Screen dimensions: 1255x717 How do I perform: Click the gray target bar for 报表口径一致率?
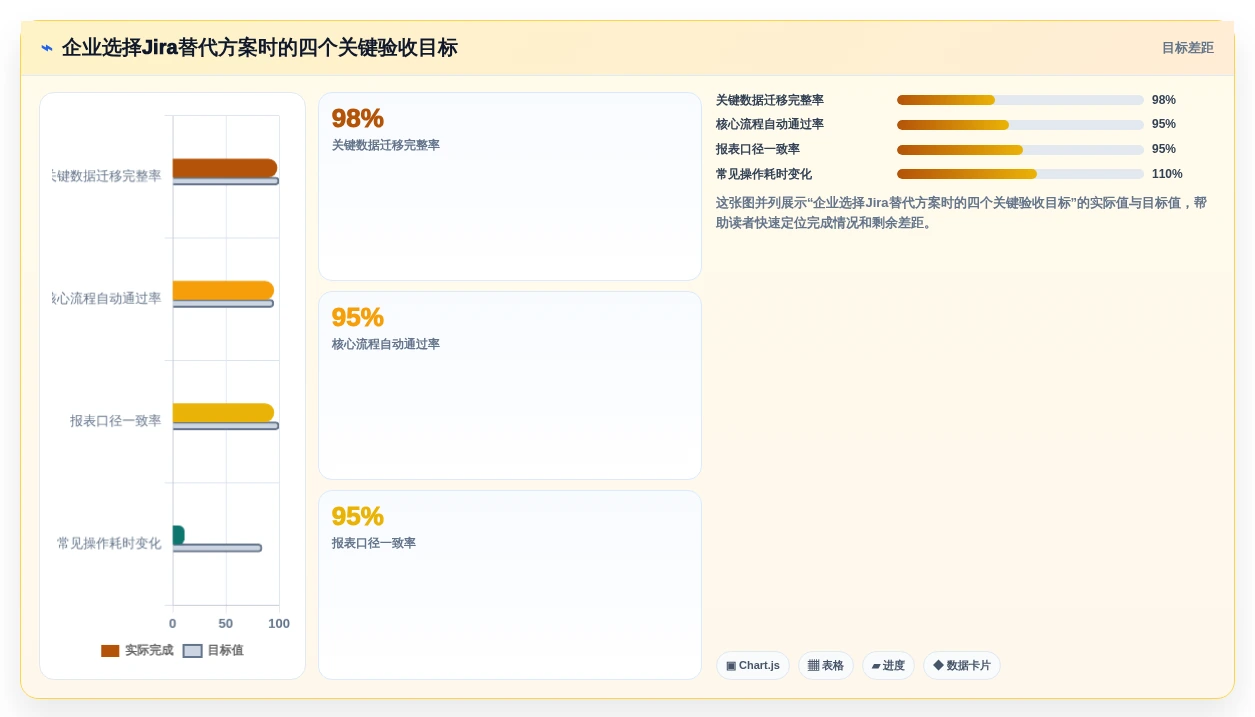click(x=226, y=426)
